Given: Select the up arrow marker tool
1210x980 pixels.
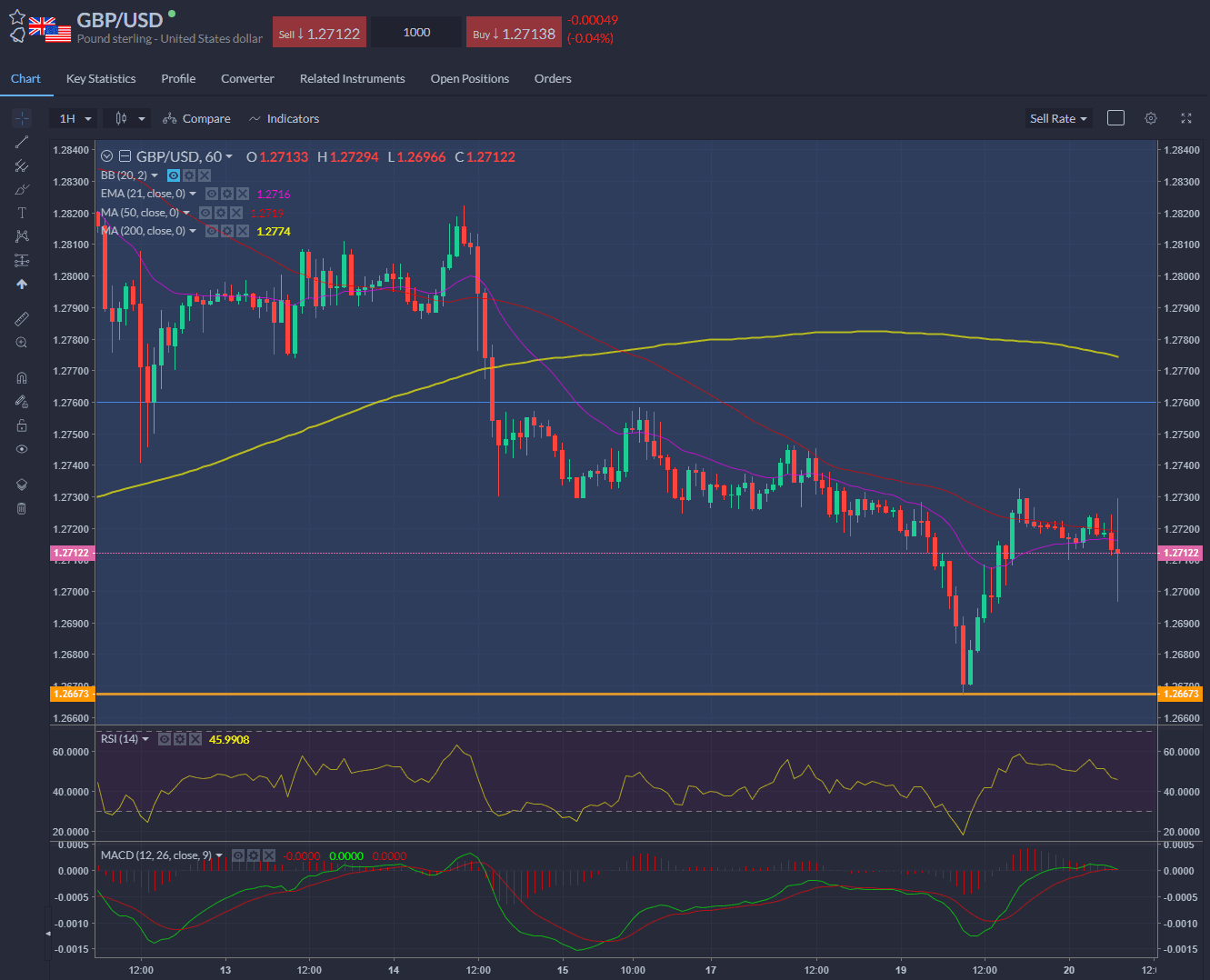Looking at the screenshot, I should 22,284.
